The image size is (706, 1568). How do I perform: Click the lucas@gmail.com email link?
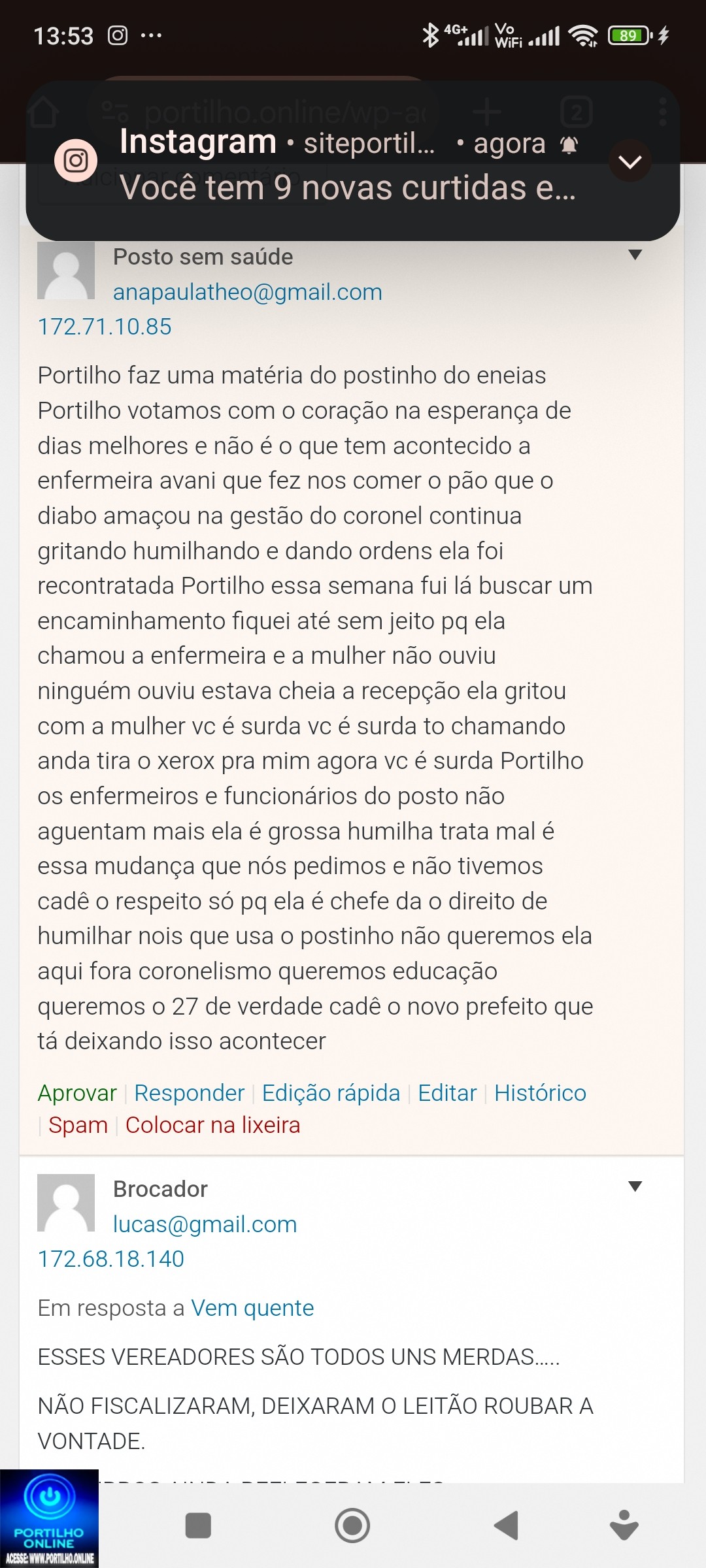coord(205,1224)
